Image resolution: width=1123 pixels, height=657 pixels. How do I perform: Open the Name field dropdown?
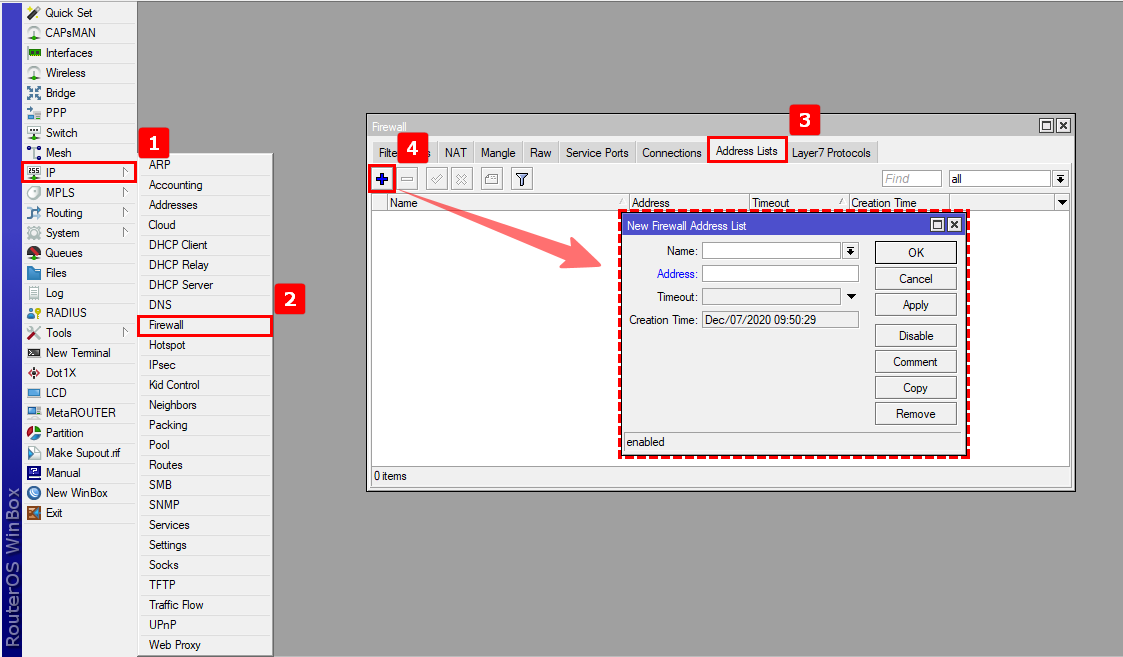point(851,251)
